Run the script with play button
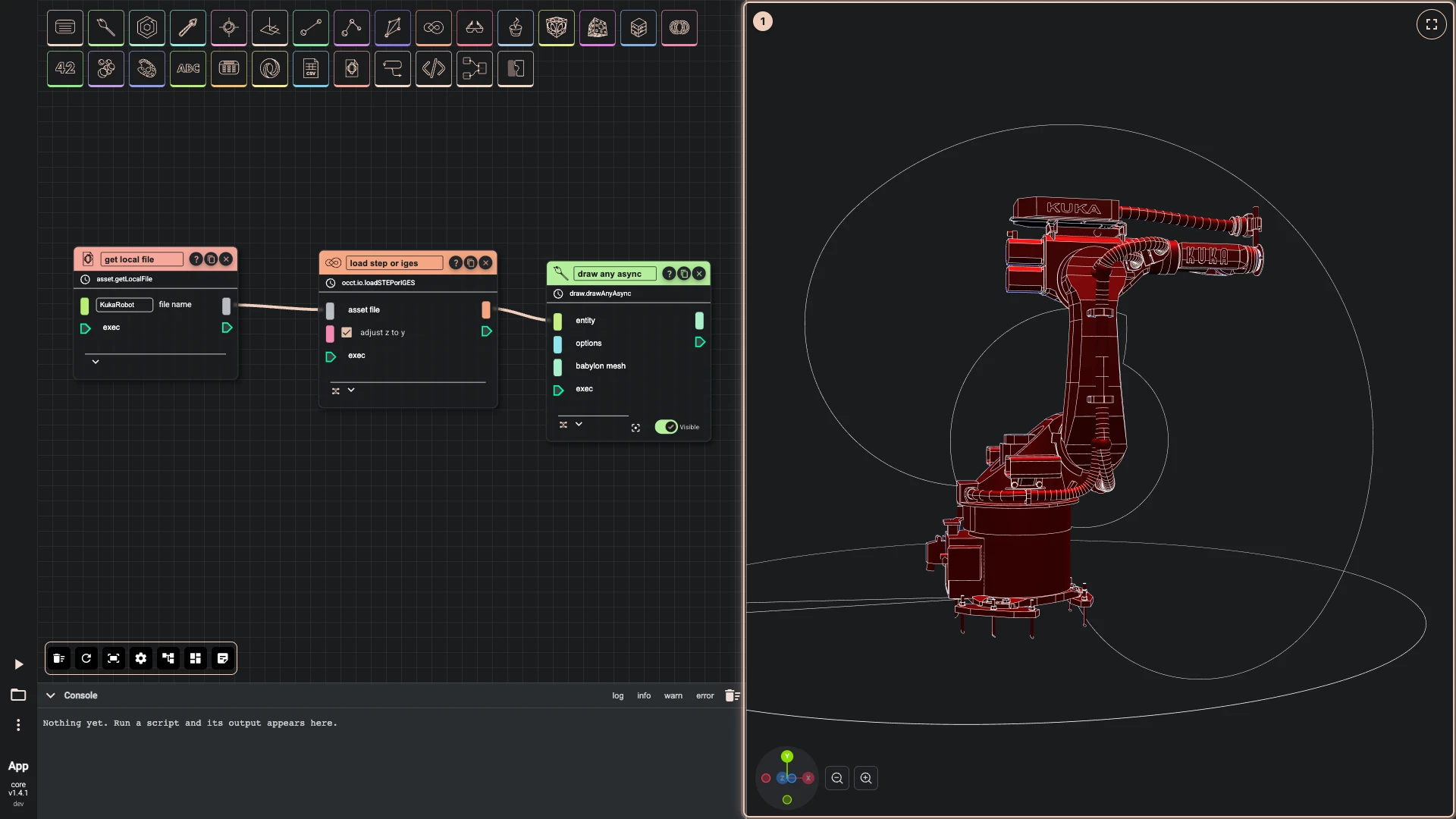 tap(19, 664)
